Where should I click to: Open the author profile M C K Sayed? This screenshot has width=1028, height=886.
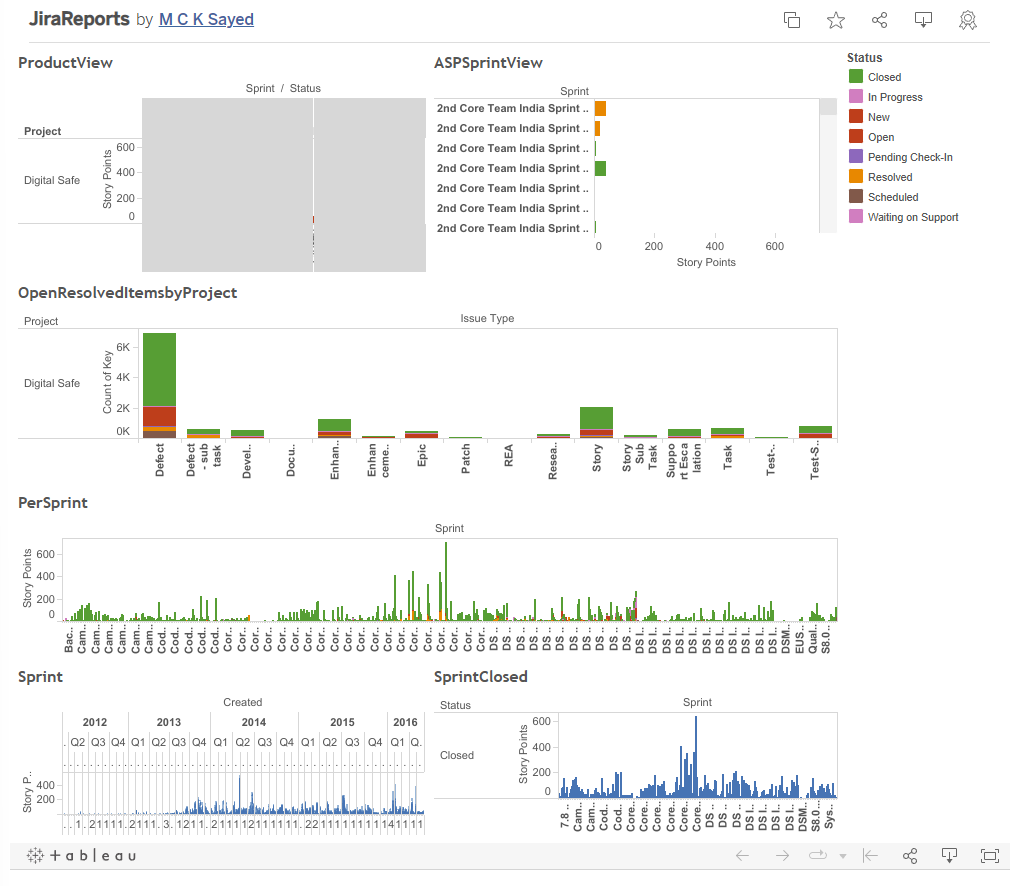click(x=206, y=19)
